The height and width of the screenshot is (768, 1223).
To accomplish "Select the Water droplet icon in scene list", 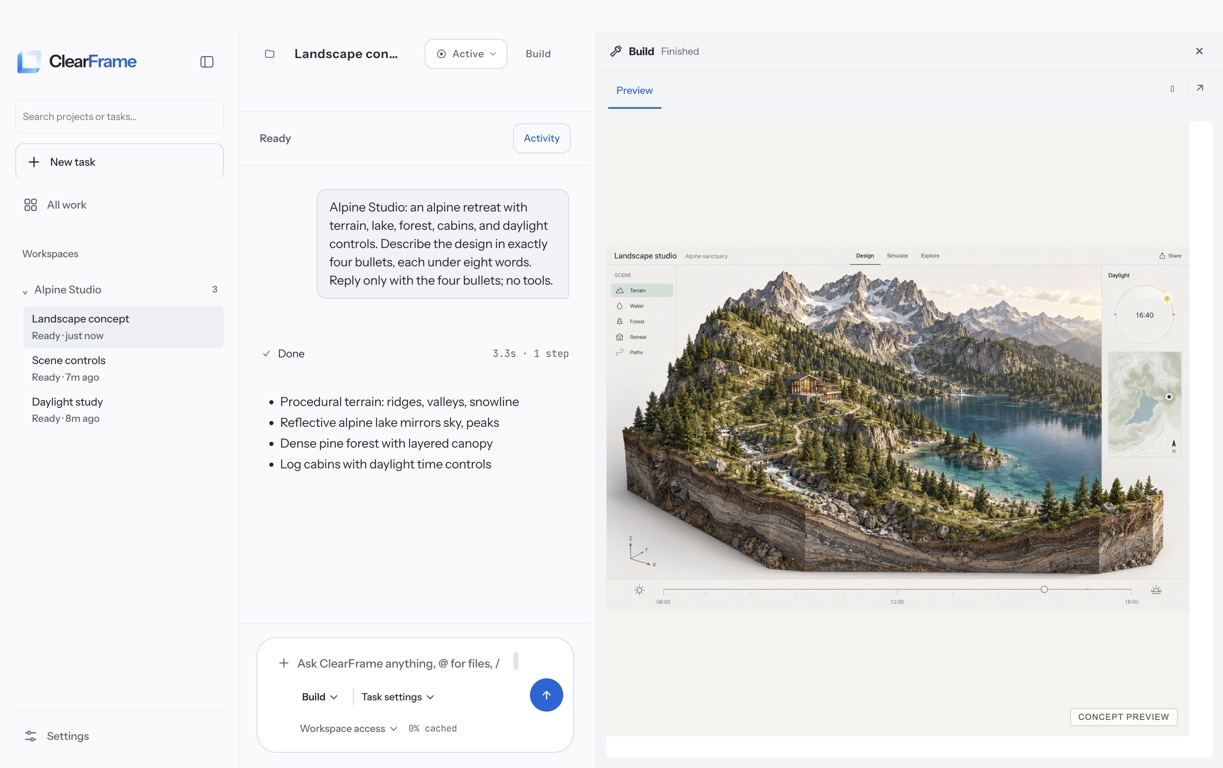I will (620, 306).
